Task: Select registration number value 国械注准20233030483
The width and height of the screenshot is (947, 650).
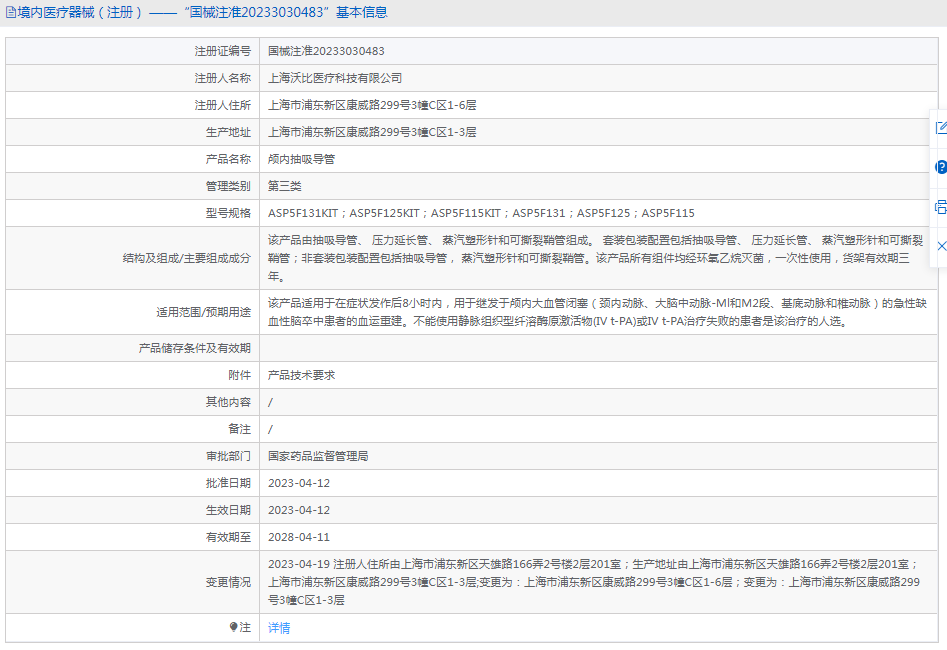Action: tap(326, 51)
